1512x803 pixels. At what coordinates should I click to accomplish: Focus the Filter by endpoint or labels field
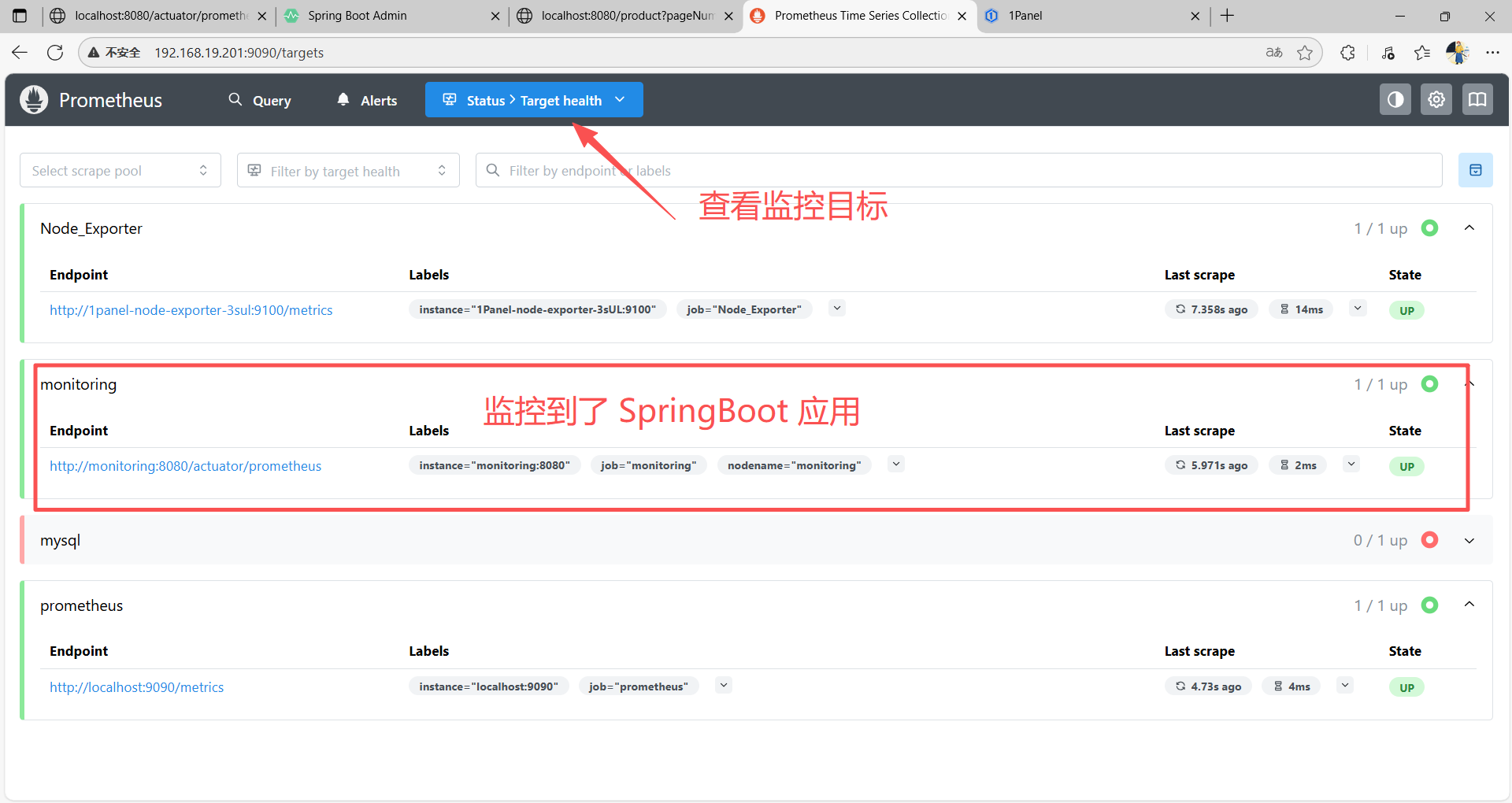[958, 170]
